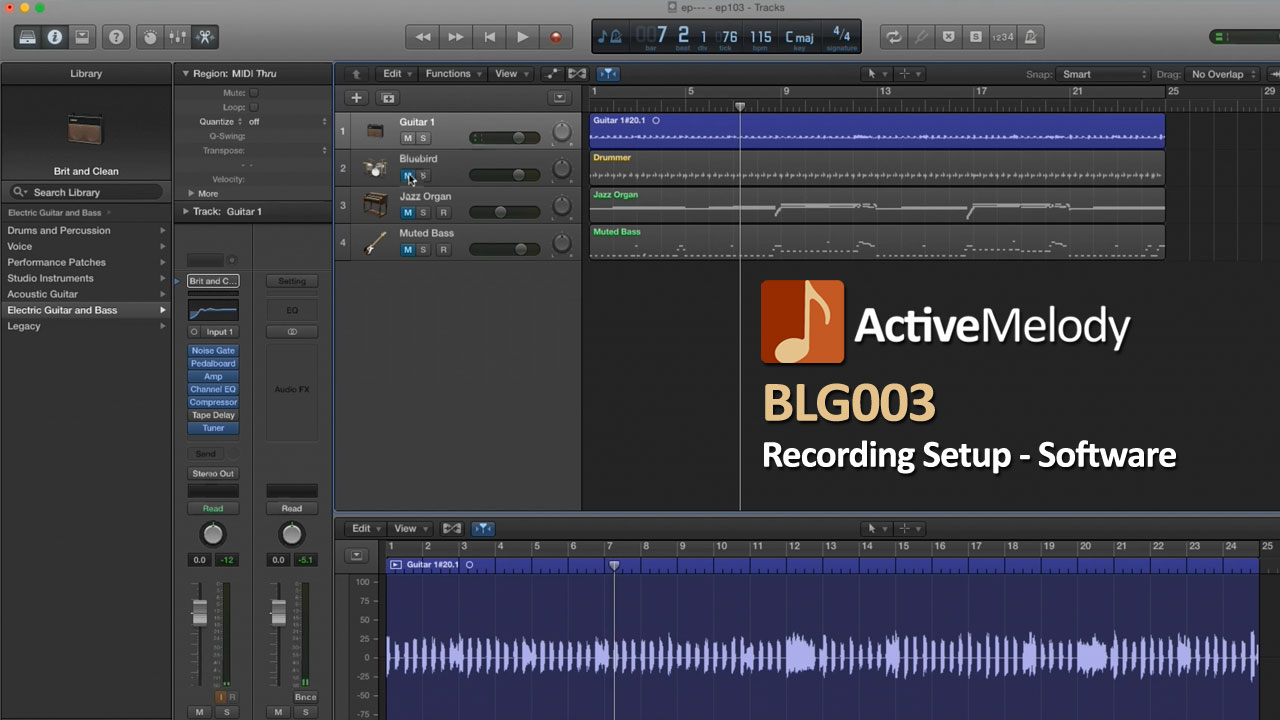Viewport: 1280px width, 720px height.
Task: Solo the Muted Bass track
Action: [423, 249]
